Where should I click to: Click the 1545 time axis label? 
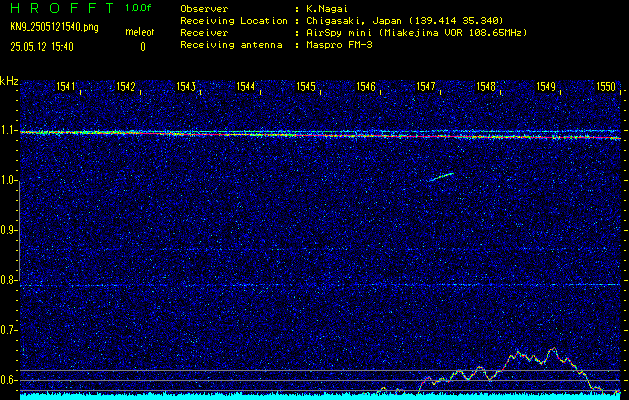(306, 86)
